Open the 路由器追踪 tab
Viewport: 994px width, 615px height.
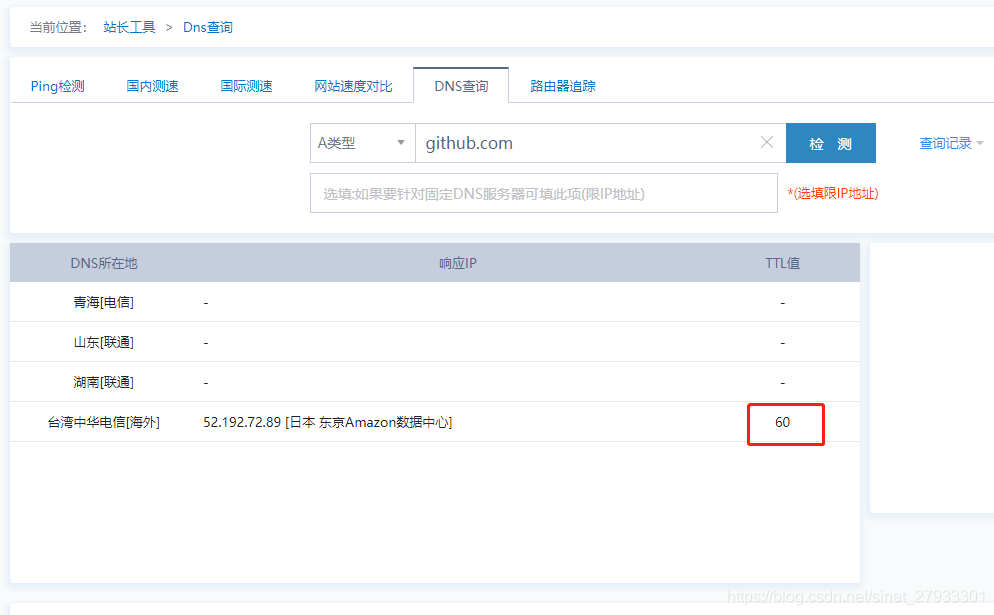click(x=563, y=86)
